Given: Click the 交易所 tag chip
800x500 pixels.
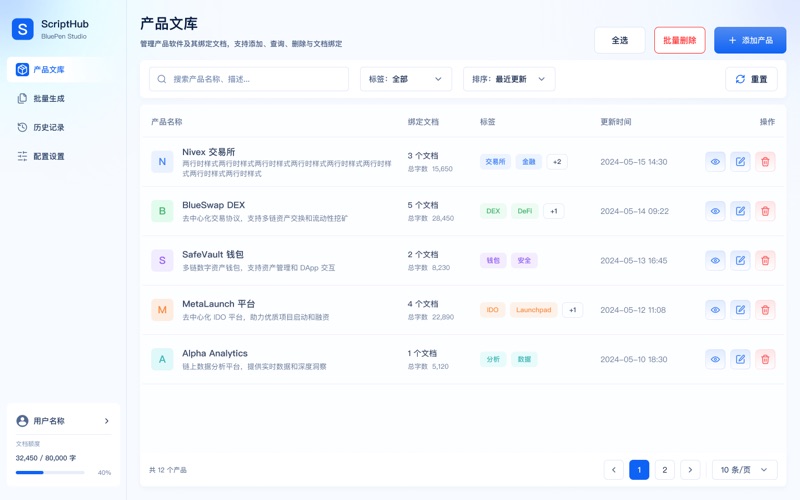Looking at the screenshot, I should (495, 162).
